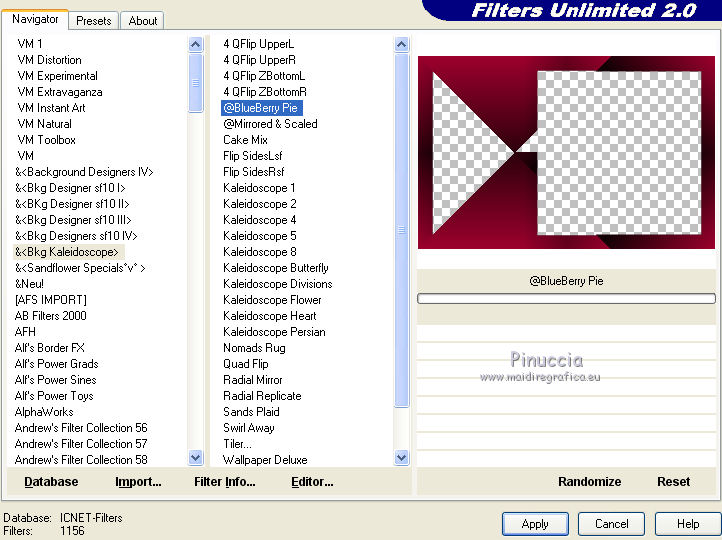Select &<BKg Designer sf10 II> category

(x=72, y=204)
